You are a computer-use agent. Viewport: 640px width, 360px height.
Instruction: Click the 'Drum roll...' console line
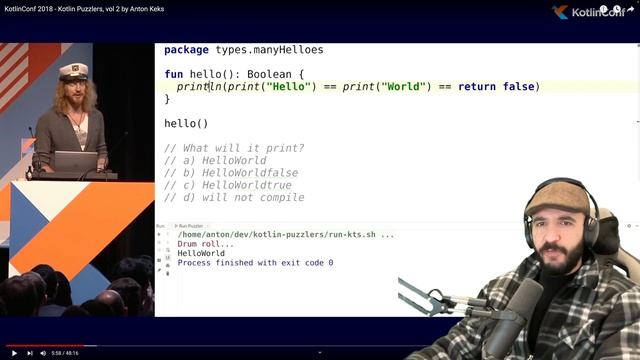coord(206,244)
